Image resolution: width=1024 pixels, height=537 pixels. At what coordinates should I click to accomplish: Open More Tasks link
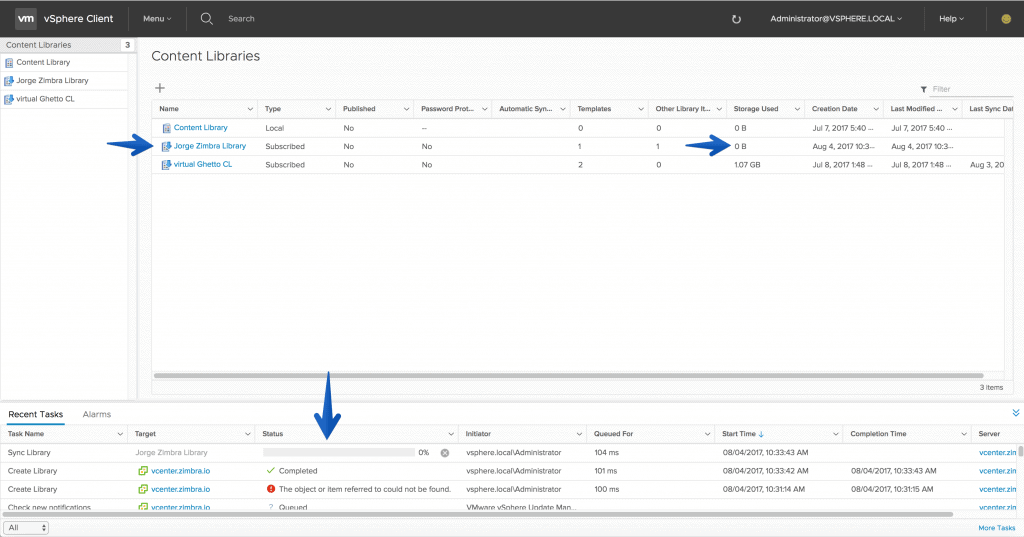[997, 528]
